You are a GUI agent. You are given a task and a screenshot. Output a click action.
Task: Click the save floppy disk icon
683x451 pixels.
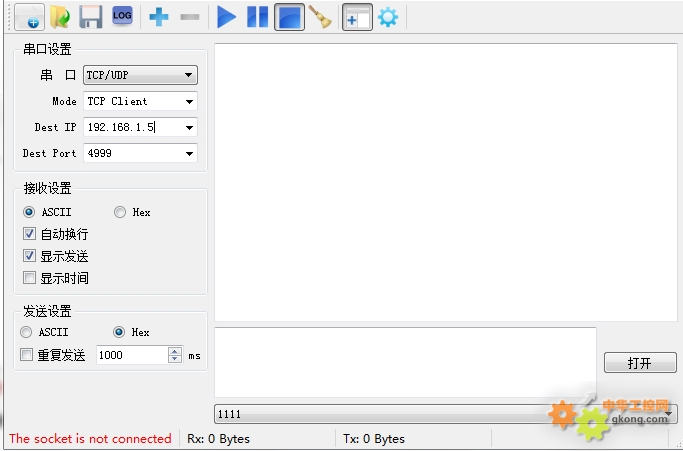point(91,17)
